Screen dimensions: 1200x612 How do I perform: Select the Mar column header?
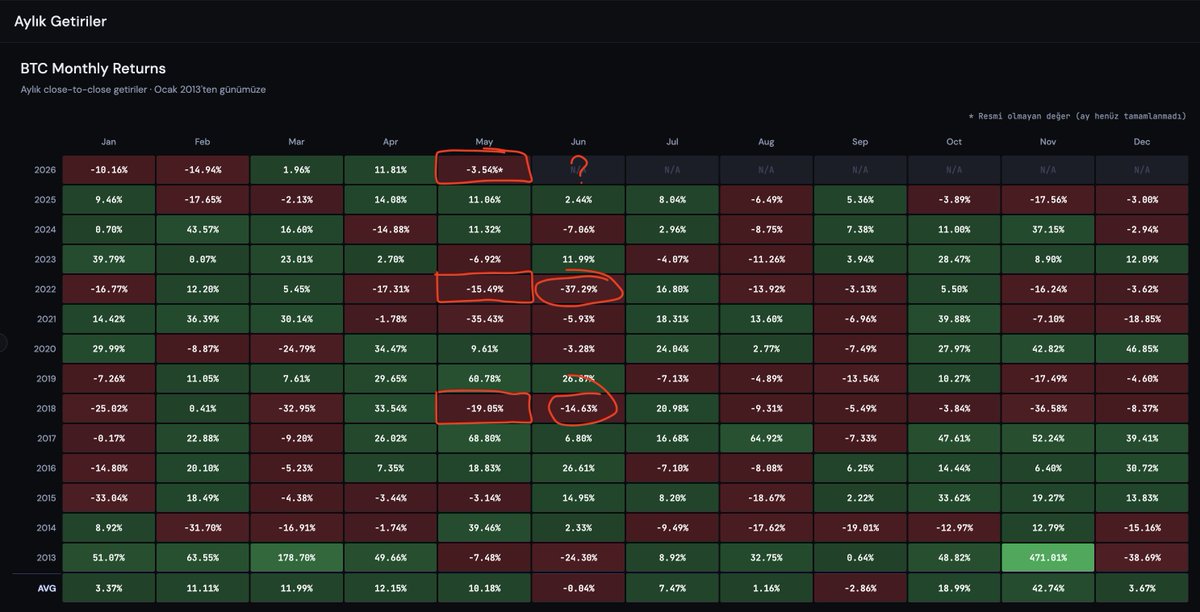[296, 142]
